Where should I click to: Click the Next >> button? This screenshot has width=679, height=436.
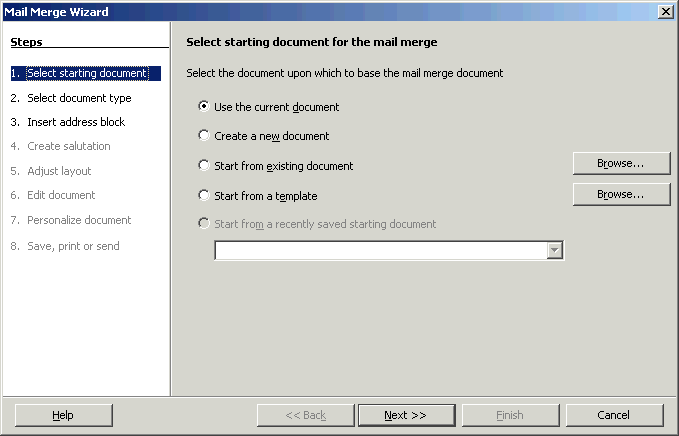pyautogui.click(x=407, y=415)
